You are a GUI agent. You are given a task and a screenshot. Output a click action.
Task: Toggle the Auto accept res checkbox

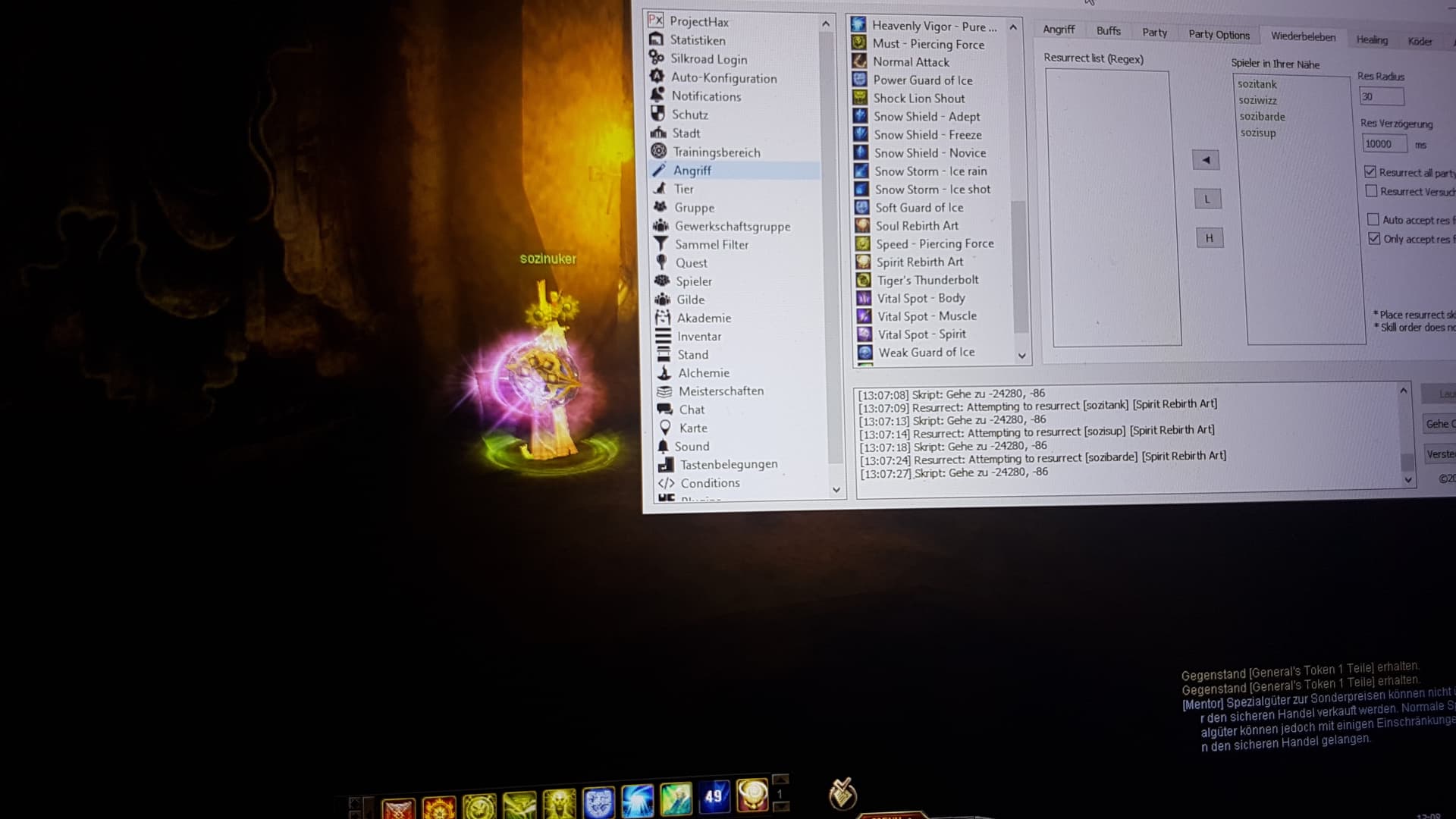pos(1373,220)
